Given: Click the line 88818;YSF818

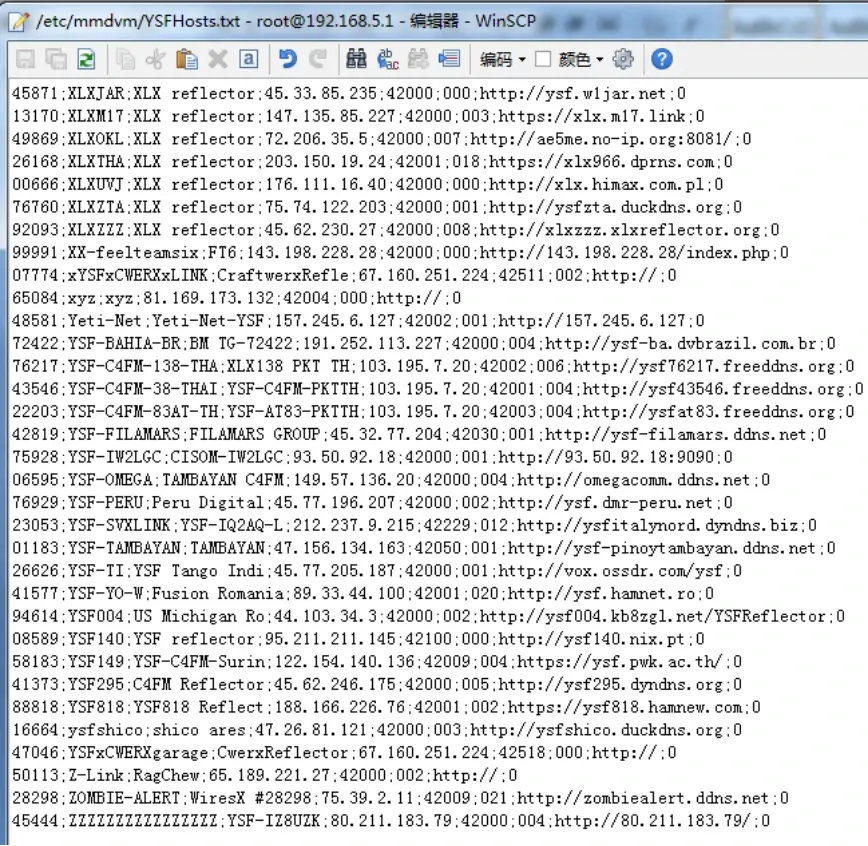Looking at the screenshot, I should coord(386,706).
